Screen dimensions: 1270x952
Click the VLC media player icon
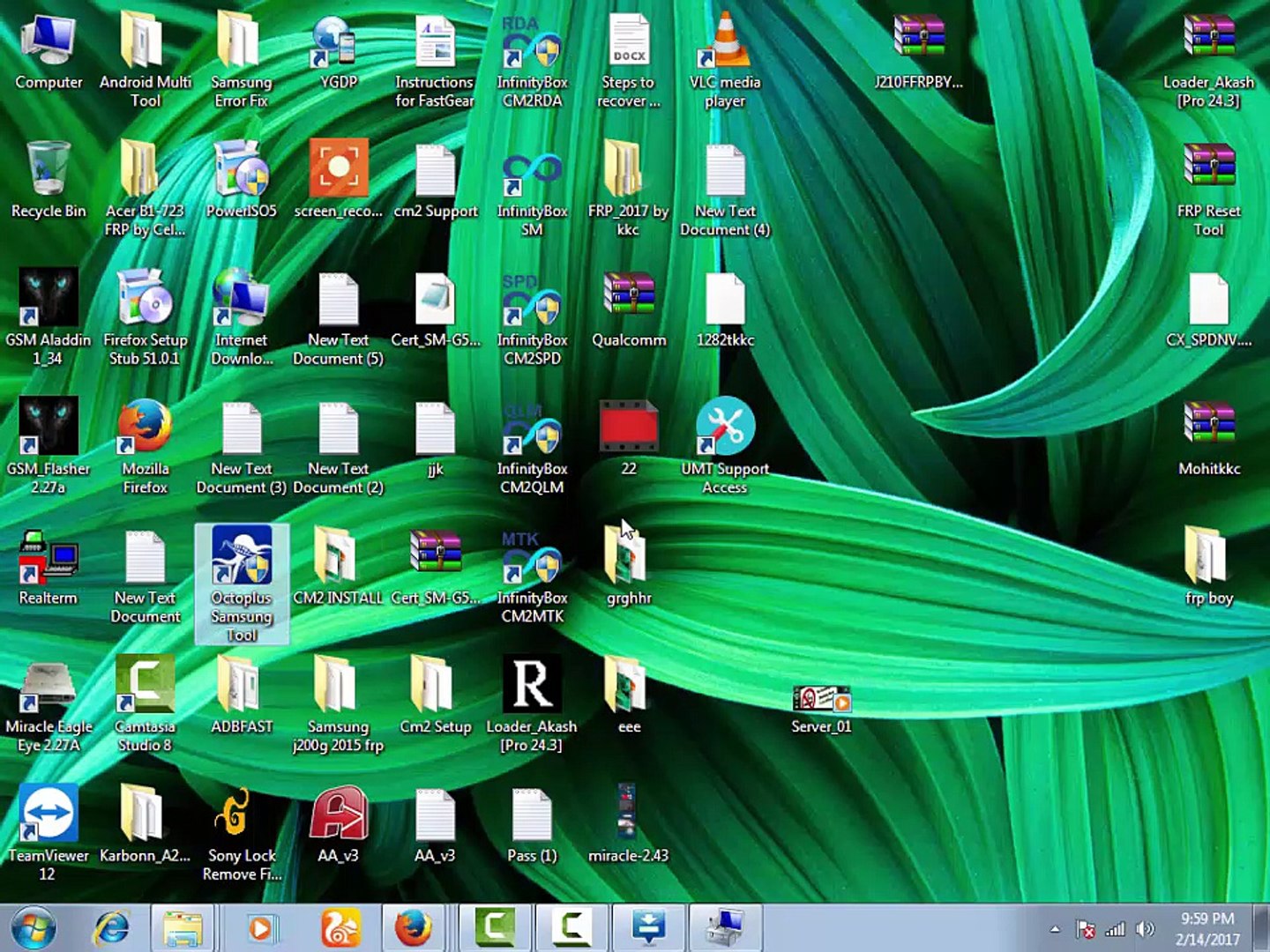pos(725,41)
